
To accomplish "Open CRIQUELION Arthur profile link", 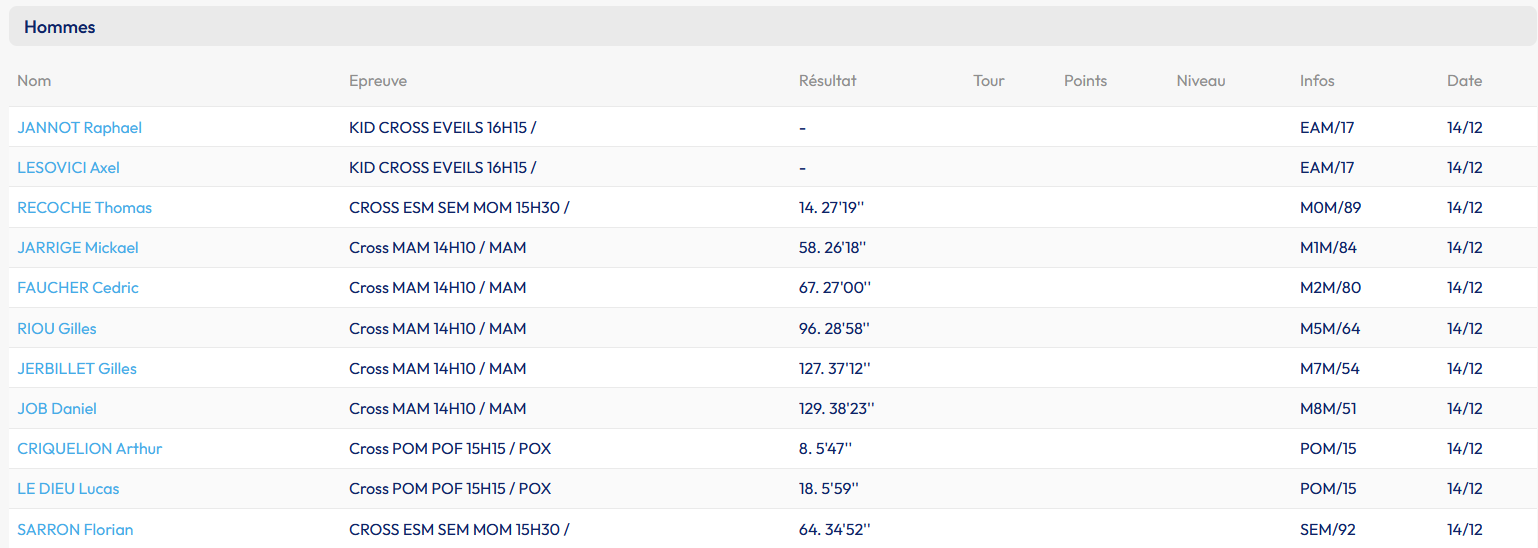I will coord(90,449).
